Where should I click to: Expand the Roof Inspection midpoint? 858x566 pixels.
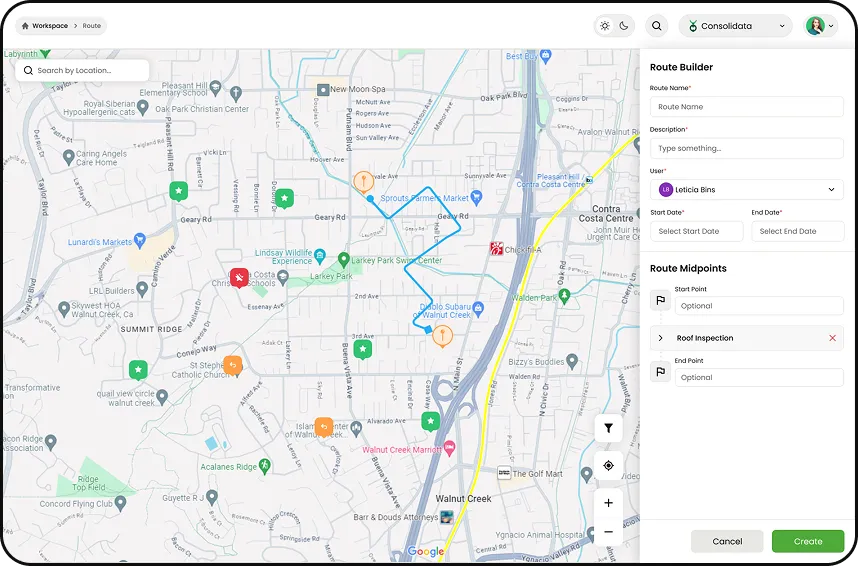coord(660,338)
